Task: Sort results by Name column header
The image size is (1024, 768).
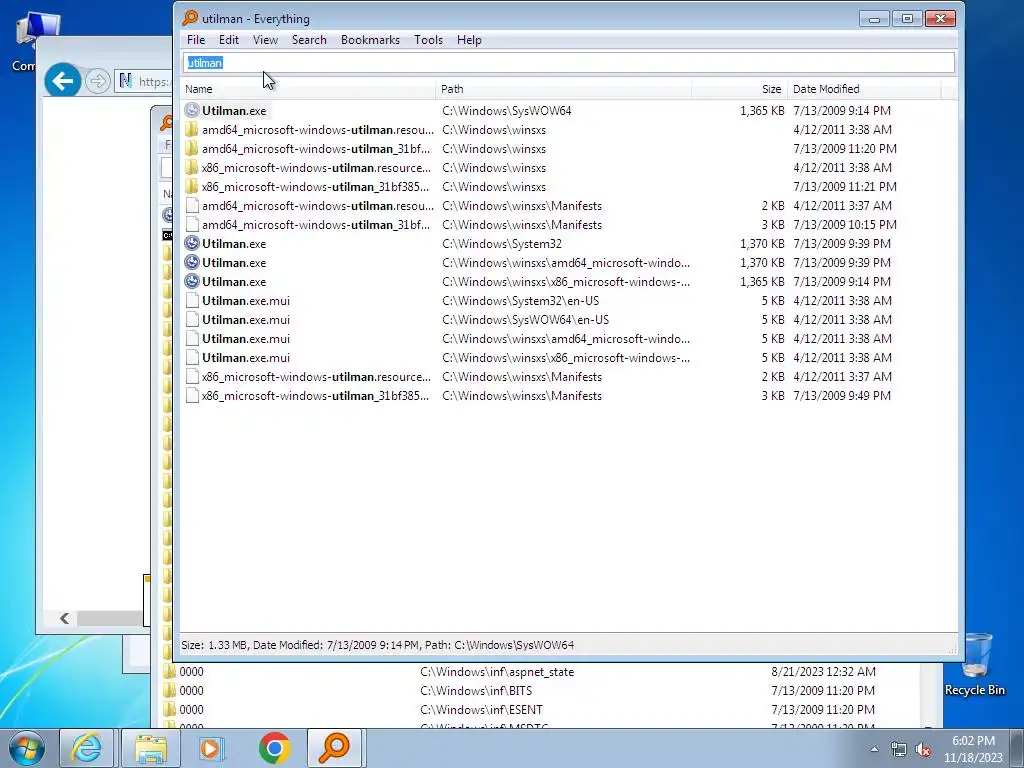Action: pos(308,89)
